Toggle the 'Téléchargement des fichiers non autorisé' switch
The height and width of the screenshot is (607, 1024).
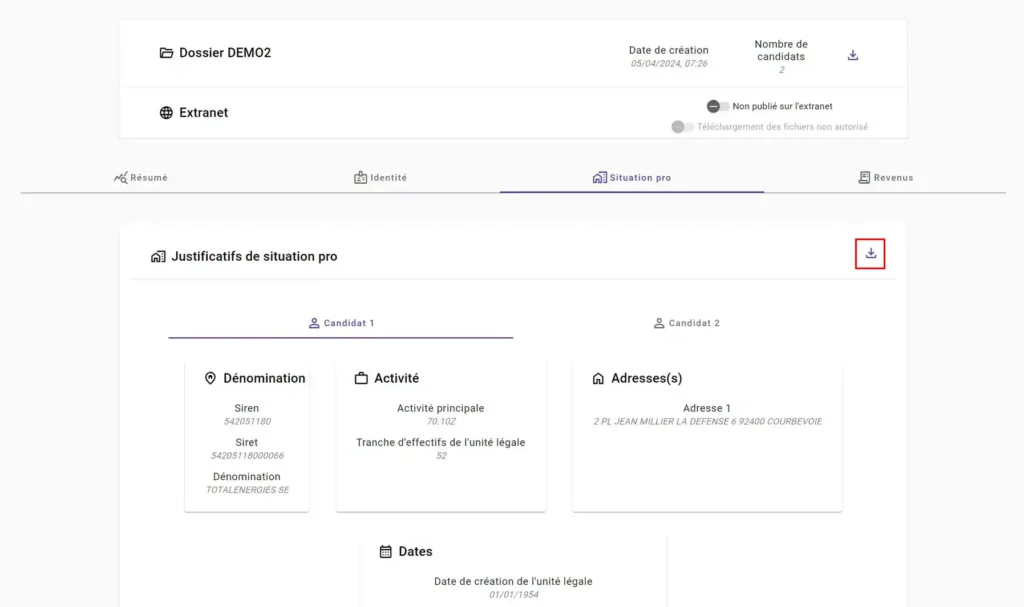coord(682,127)
